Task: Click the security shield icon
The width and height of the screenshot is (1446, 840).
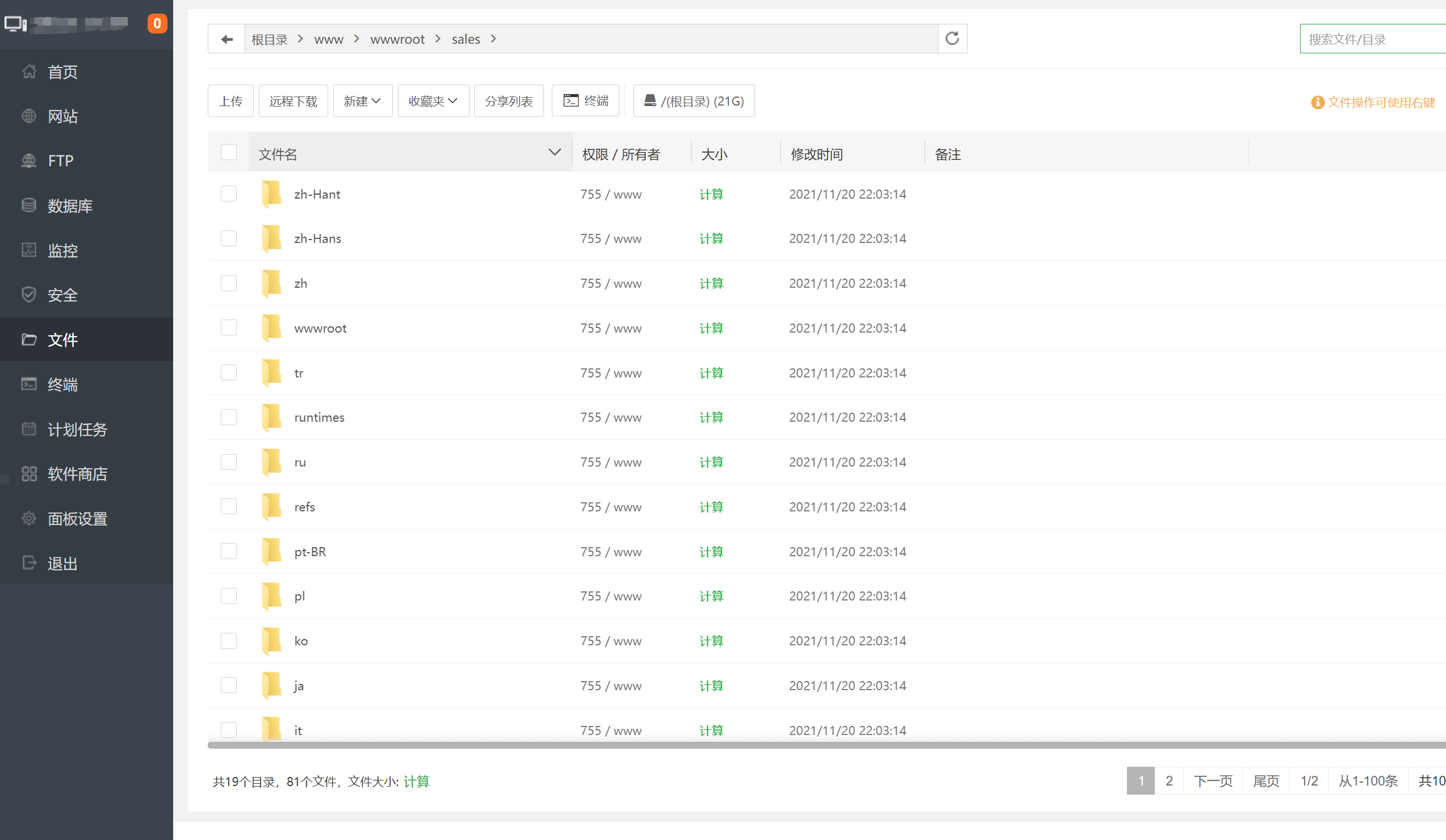Action: click(x=29, y=295)
